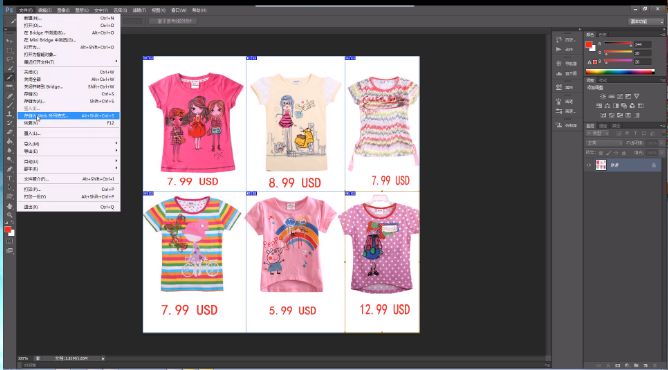
Task: Toggle the lock transparent pixels button
Action: (601, 153)
